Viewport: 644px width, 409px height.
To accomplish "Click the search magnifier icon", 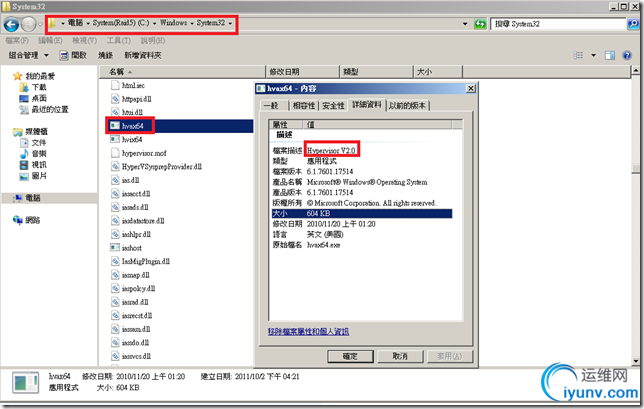I will point(633,24).
